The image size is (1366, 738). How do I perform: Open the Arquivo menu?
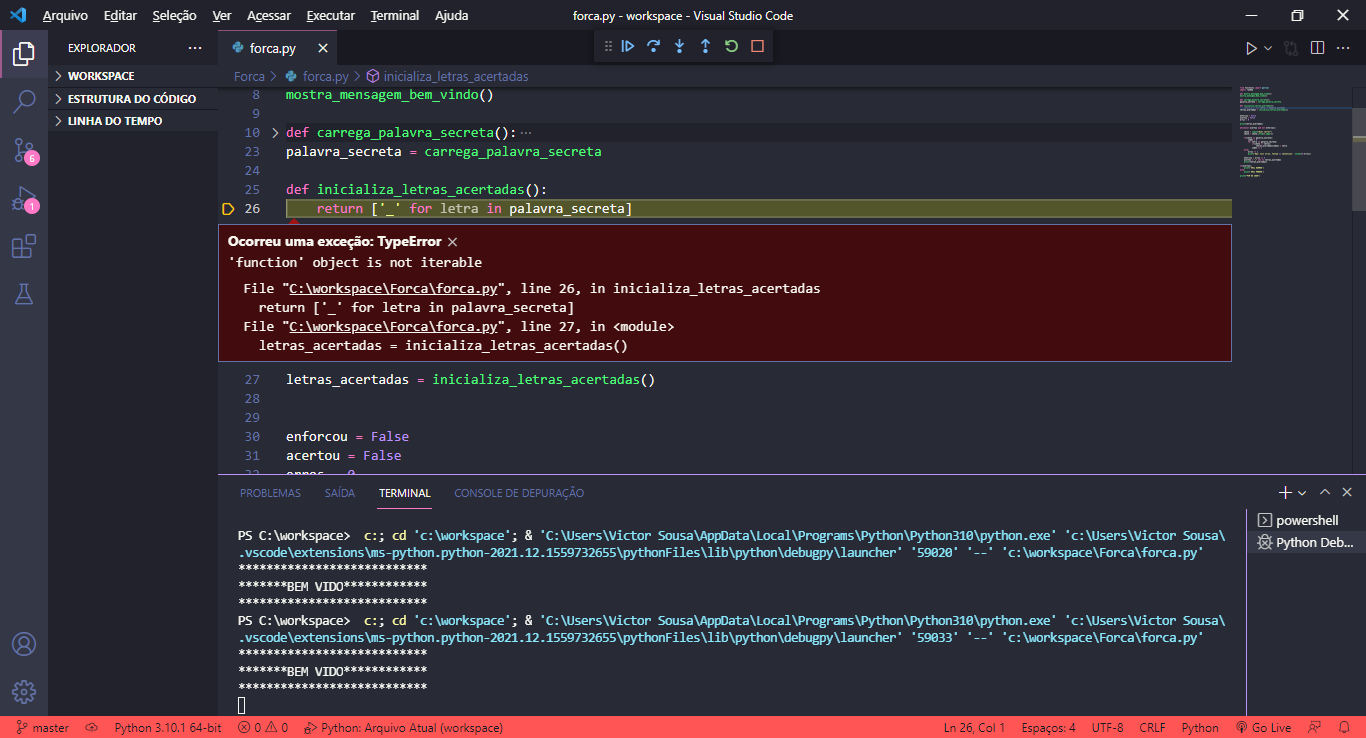tap(65, 16)
